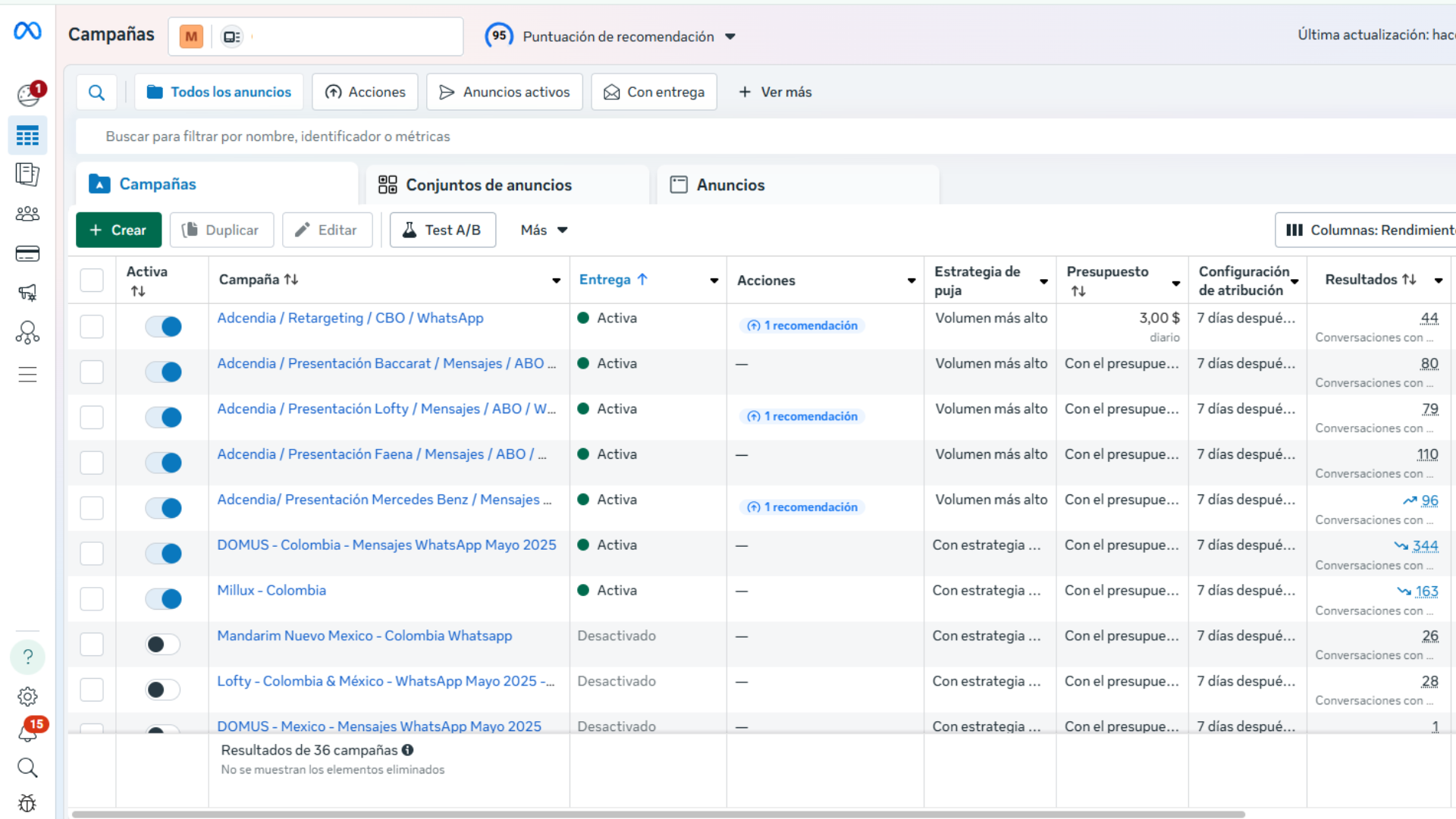The image size is (1456, 819).
Task: Click the horizontal scrollbar at bottom
Action: click(x=658, y=814)
